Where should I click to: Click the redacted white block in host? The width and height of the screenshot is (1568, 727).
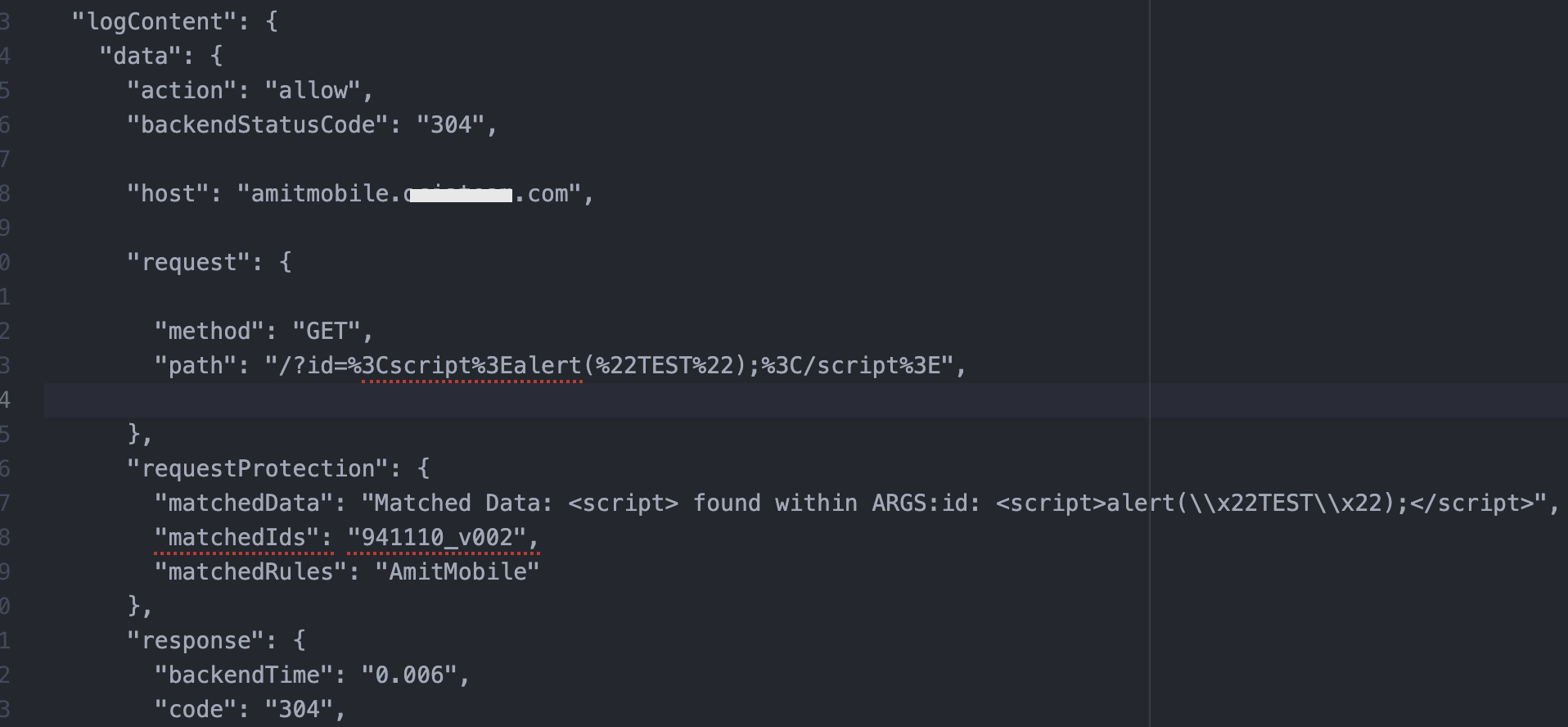(x=461, y=195)
